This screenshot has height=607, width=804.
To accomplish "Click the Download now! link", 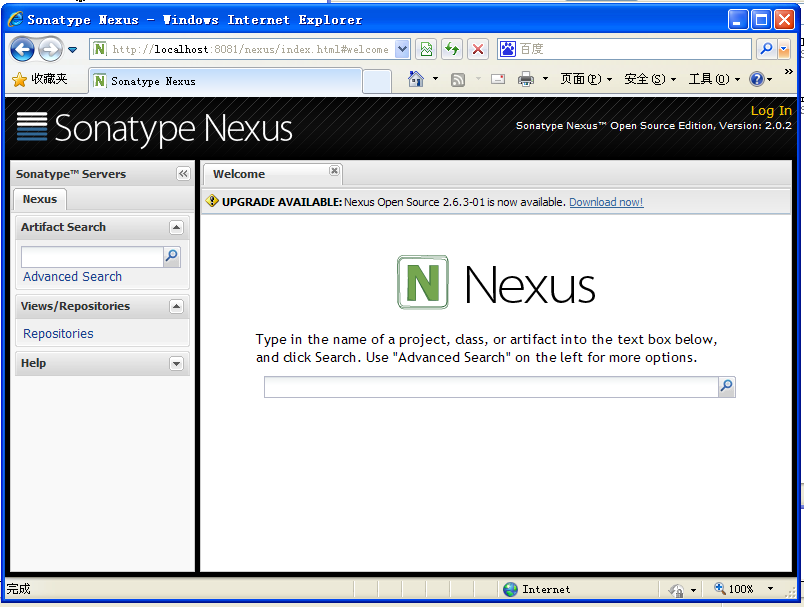I will (606, 203).
